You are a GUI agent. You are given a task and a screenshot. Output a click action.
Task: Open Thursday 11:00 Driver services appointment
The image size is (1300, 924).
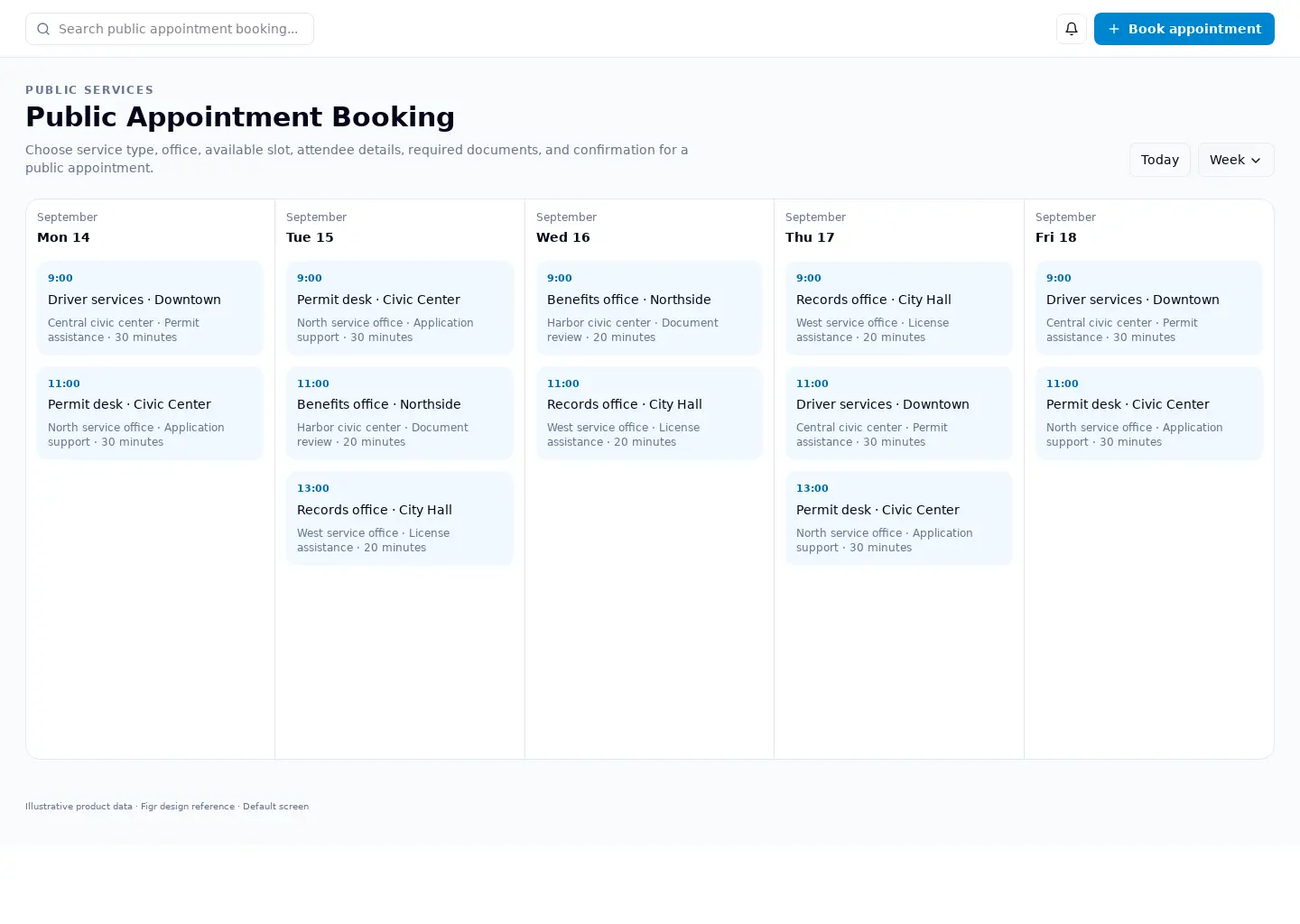pyautogui.click(x=899, y=413)
